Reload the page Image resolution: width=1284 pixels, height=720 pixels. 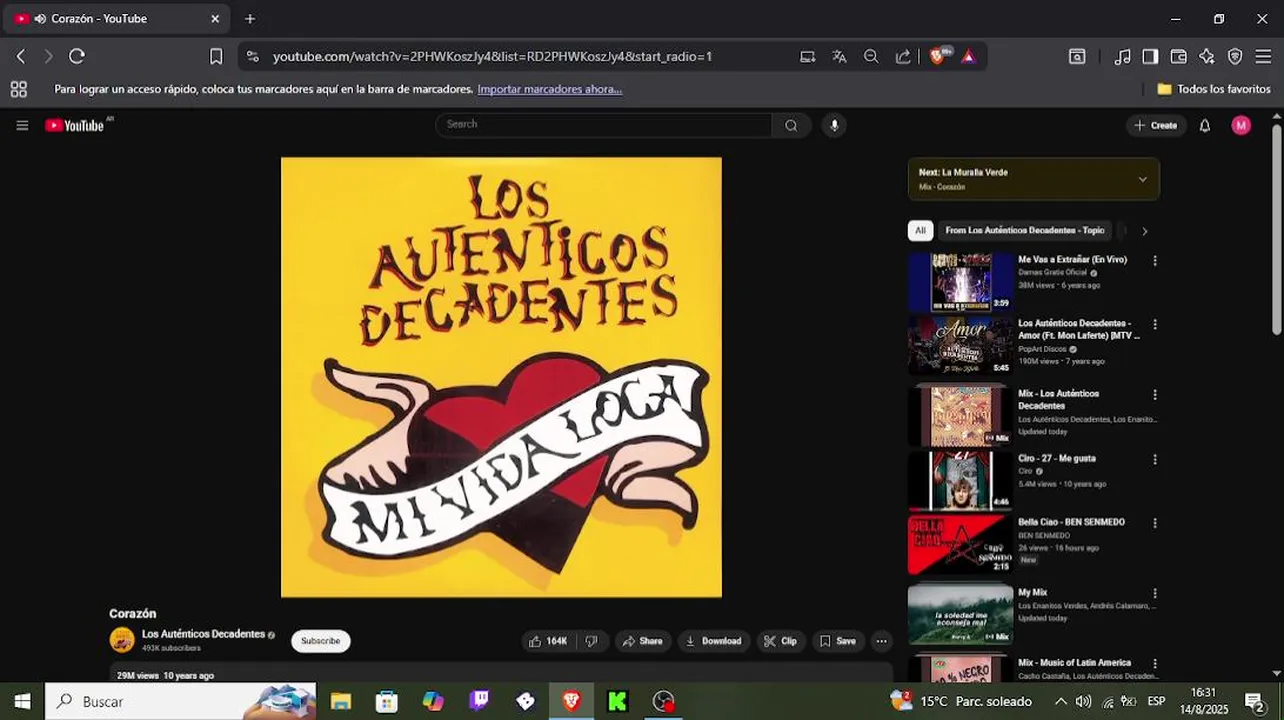[77, 56]
